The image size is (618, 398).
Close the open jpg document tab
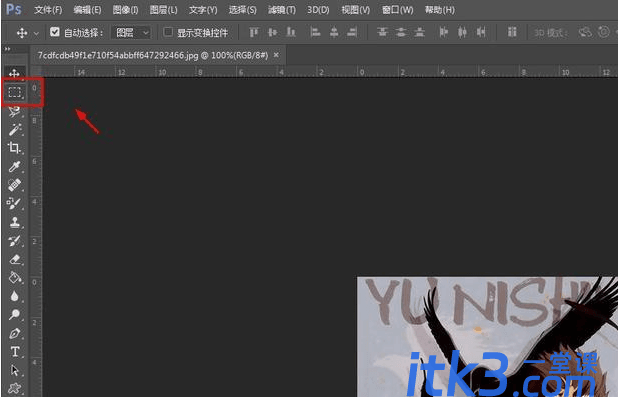pyautogui.click(x=276, y=55)
